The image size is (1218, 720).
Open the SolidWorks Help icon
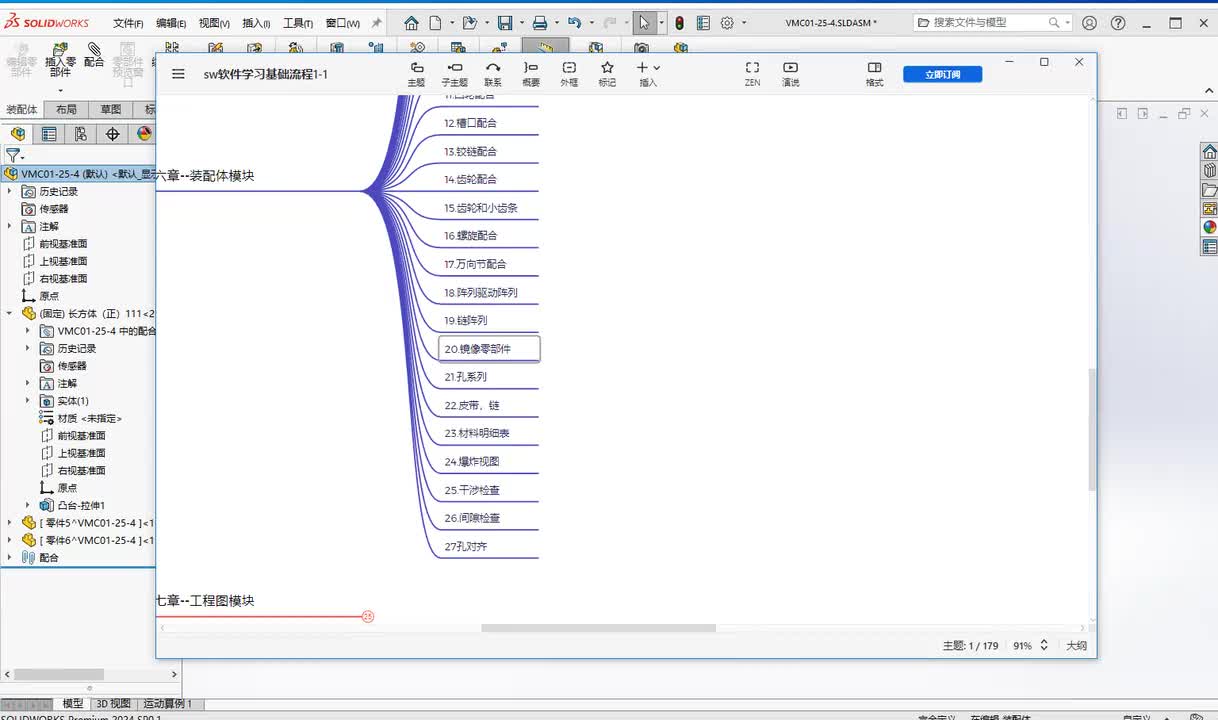tap(1118, 23)
